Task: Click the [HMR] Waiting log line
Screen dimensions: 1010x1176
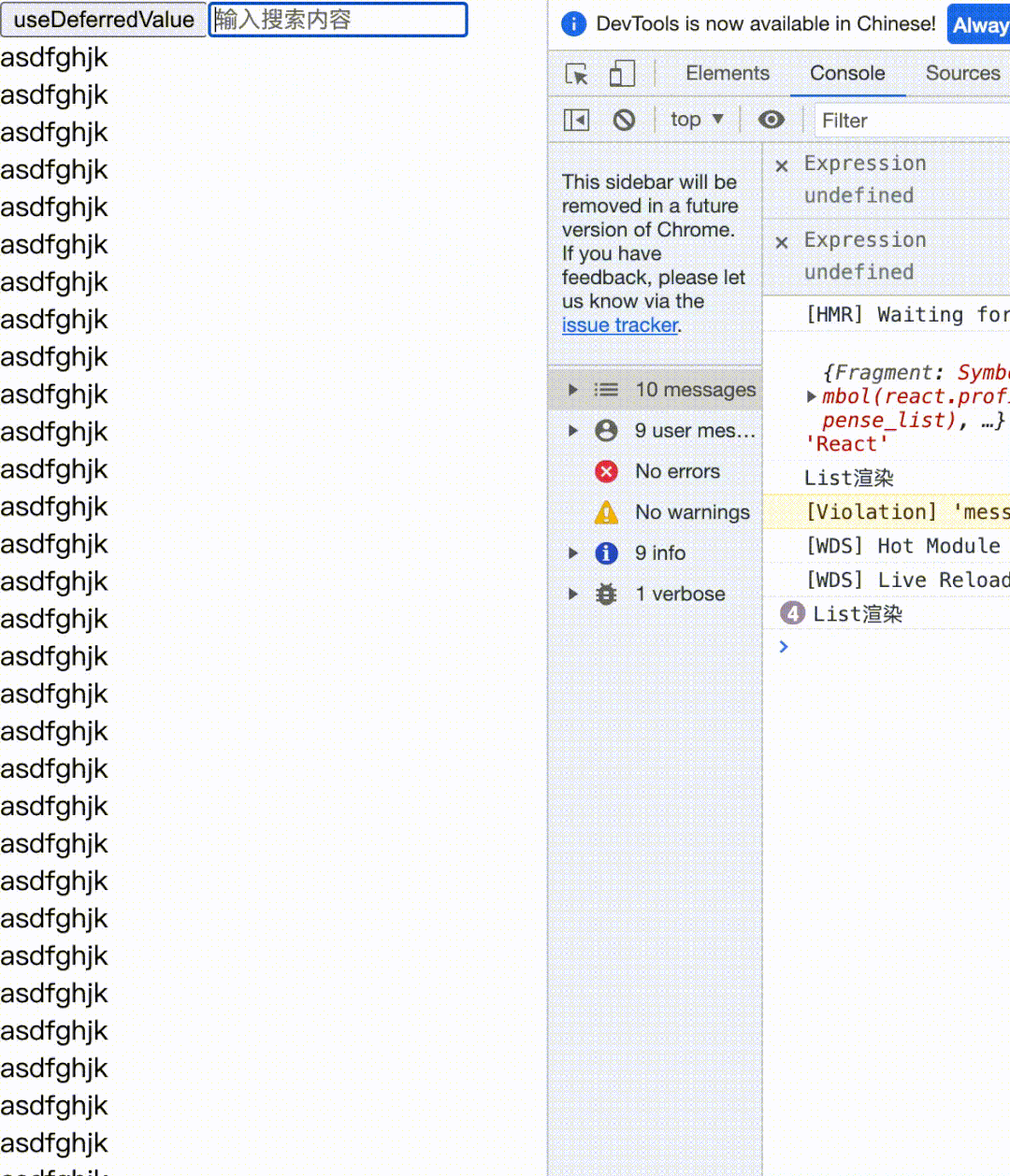Action: (887, 315)
